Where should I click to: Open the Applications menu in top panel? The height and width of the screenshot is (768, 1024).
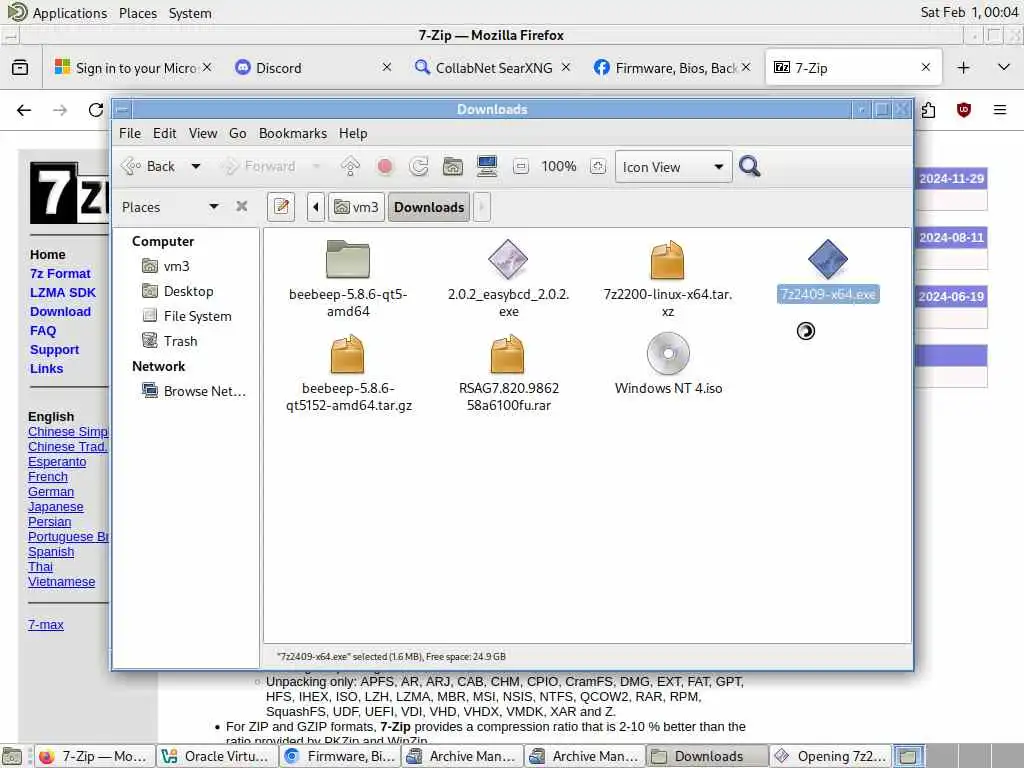coord(57,12)
